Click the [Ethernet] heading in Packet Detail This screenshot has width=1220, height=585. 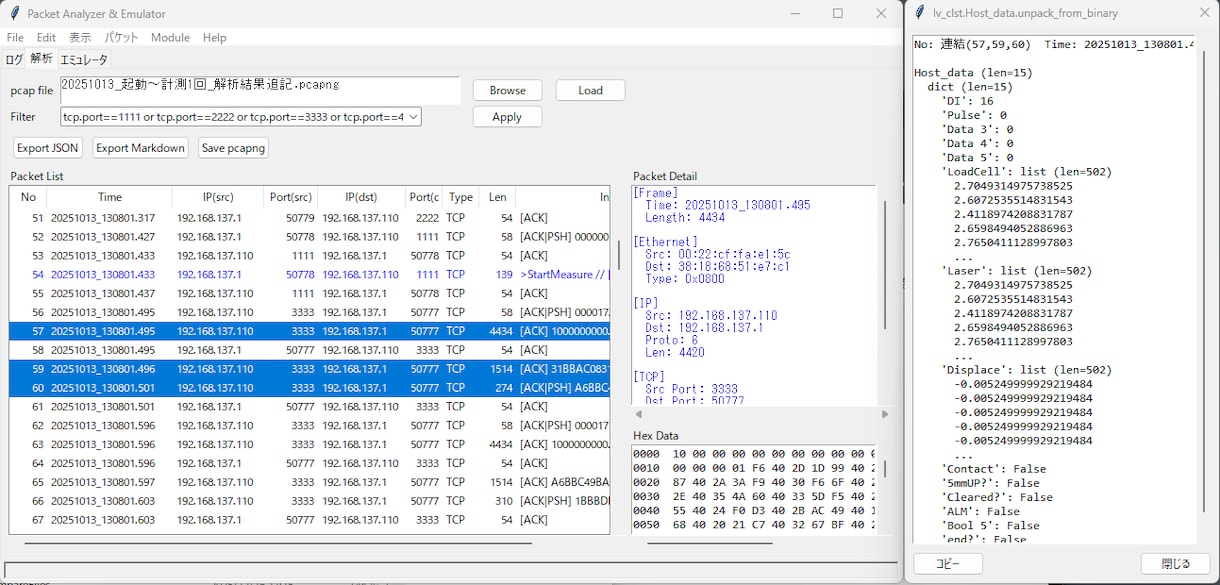coord(665,242)
